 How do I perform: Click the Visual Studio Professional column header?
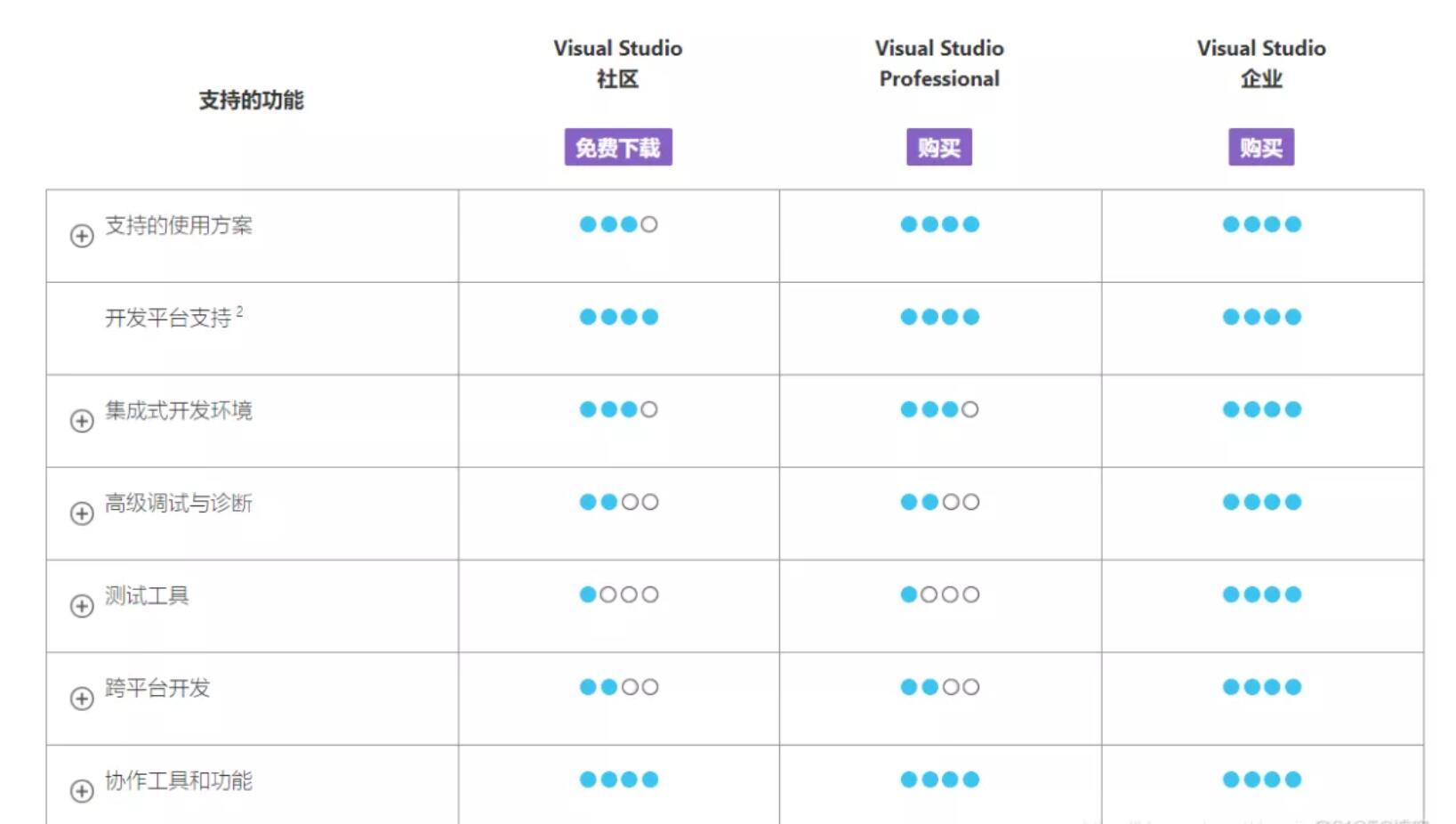(939, 63)
